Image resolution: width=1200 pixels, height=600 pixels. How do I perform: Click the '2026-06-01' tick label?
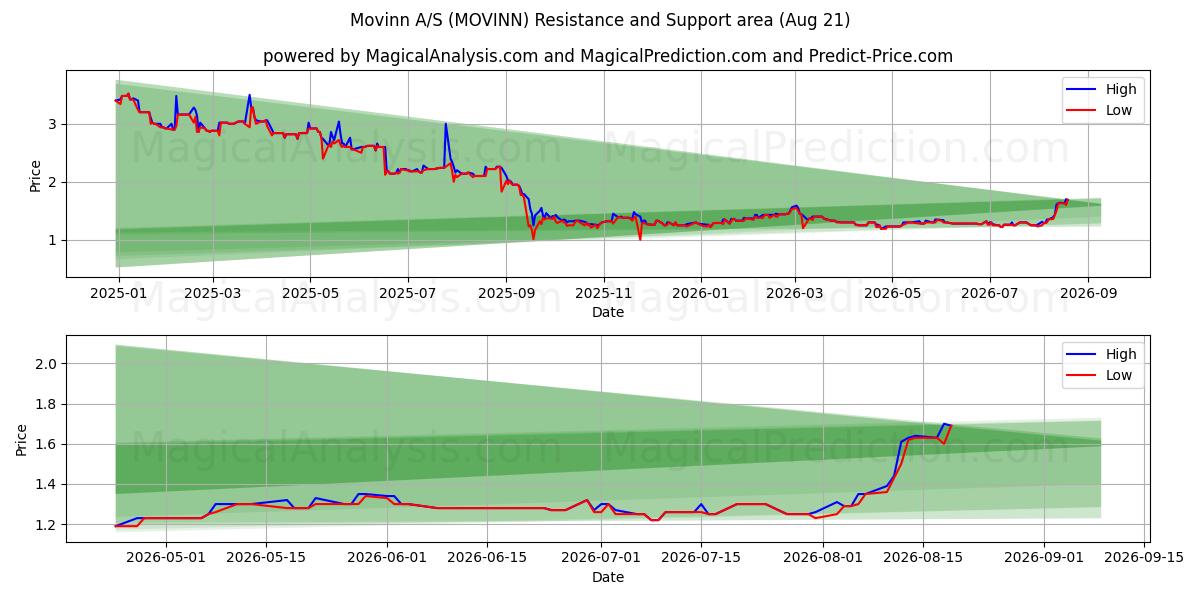(388, 558)
